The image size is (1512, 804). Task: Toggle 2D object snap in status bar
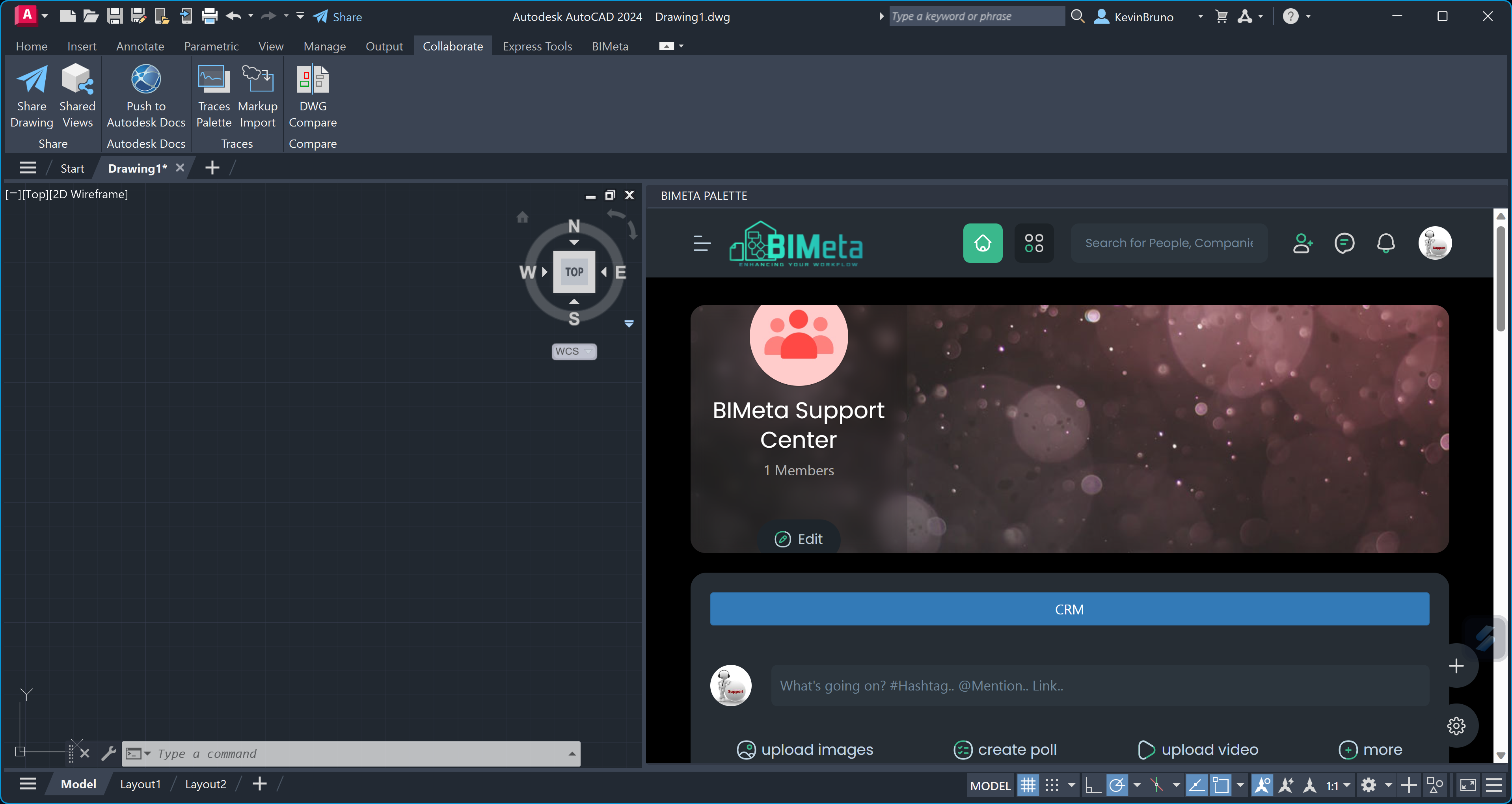click(1221, 785)
